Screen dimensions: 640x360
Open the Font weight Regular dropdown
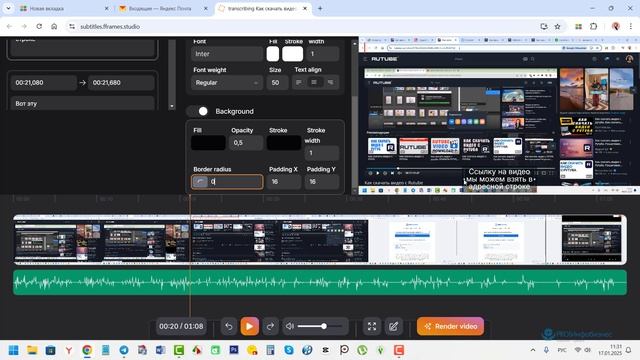pos(227,82)
